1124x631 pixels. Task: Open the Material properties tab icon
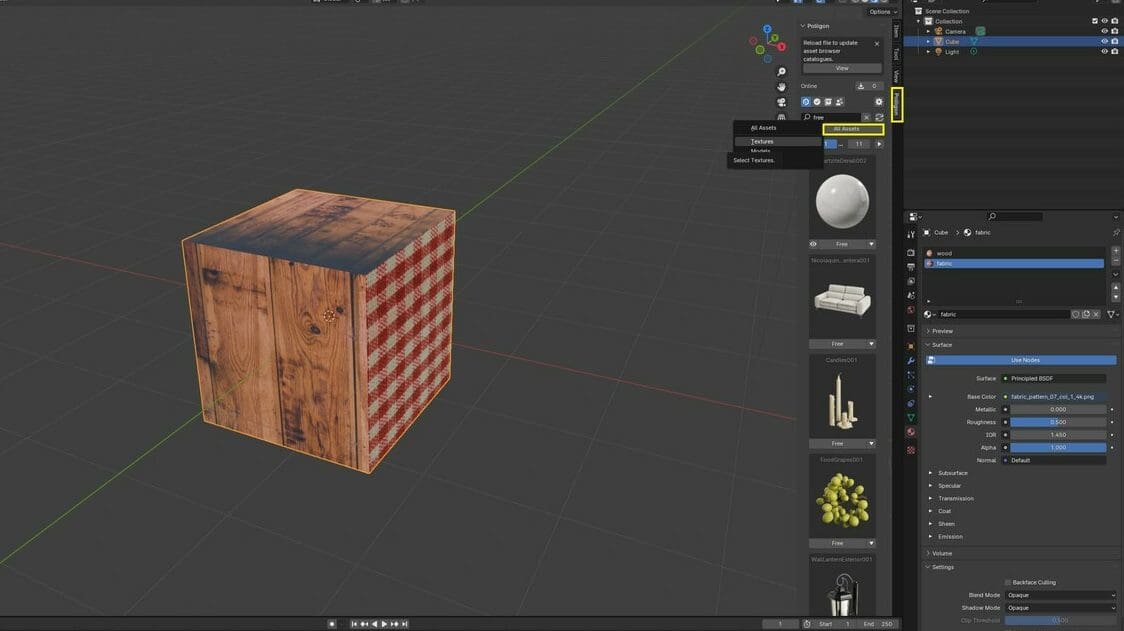[x=911, y=432]
